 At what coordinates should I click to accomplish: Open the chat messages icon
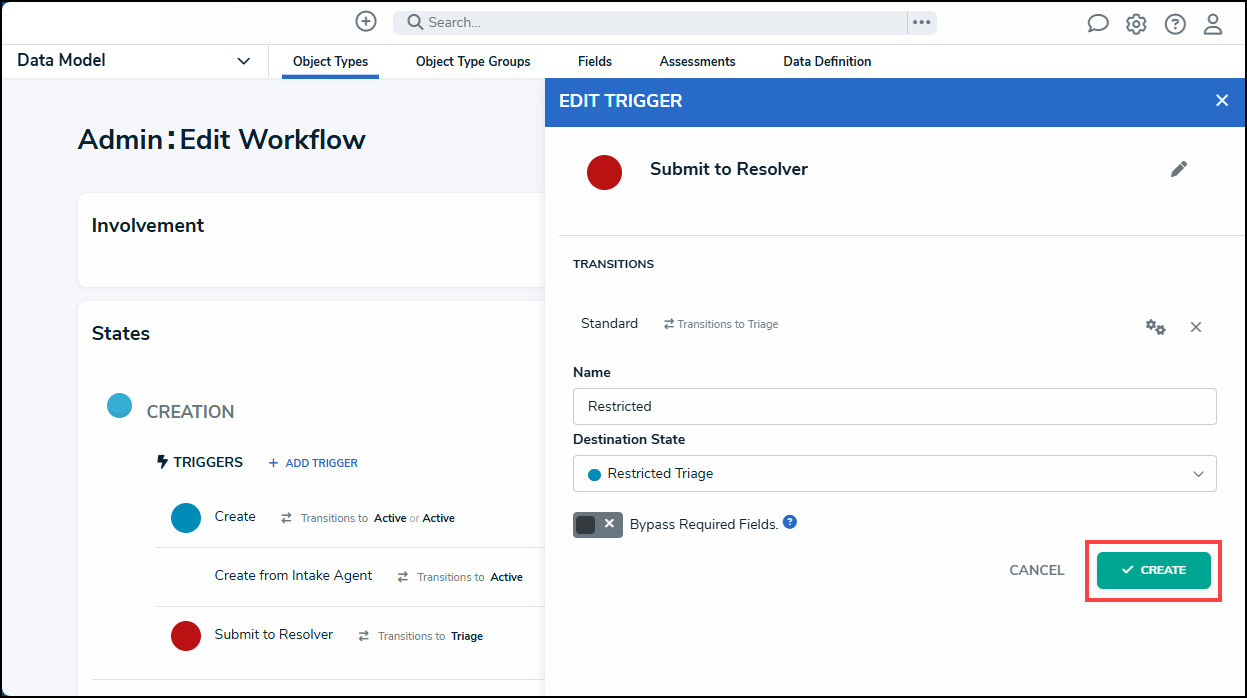1098,24
